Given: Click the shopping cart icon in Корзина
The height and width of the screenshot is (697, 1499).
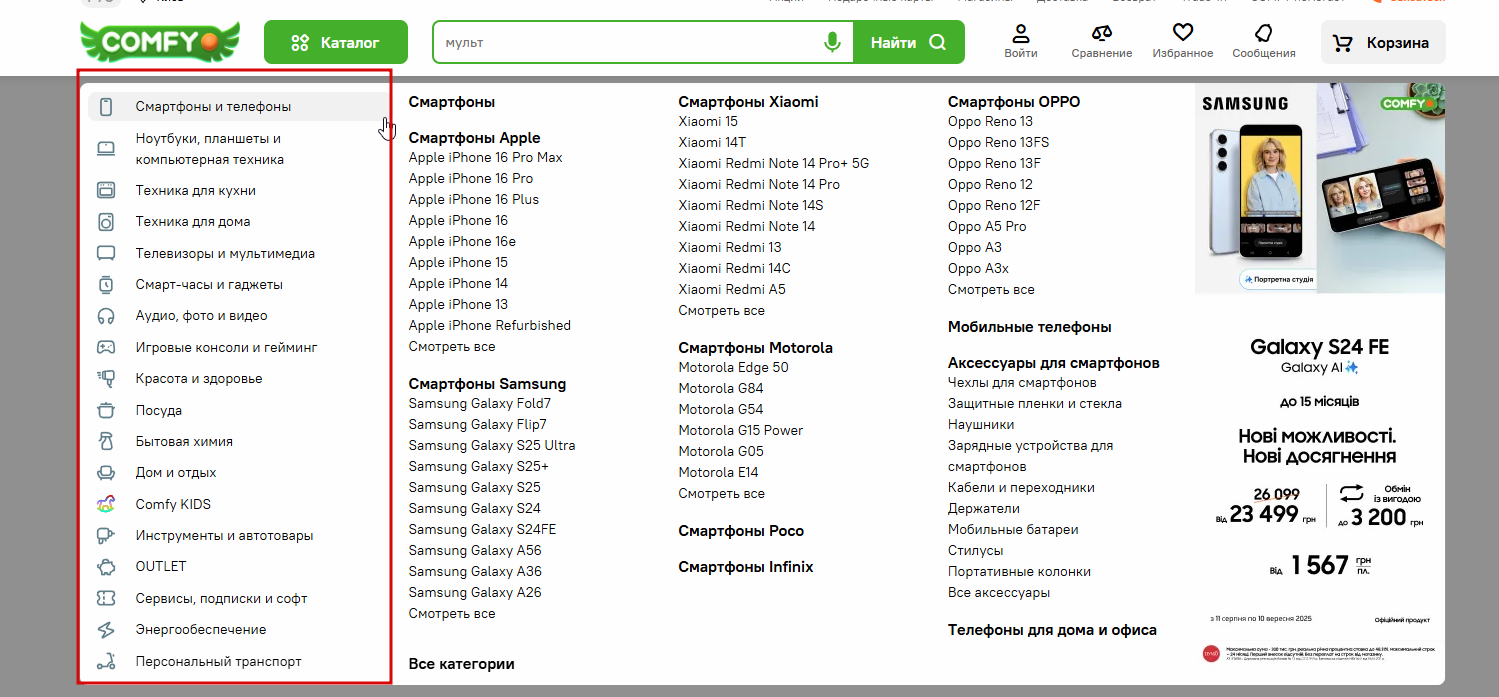Looking at the screenshot, I should 1343,43.
